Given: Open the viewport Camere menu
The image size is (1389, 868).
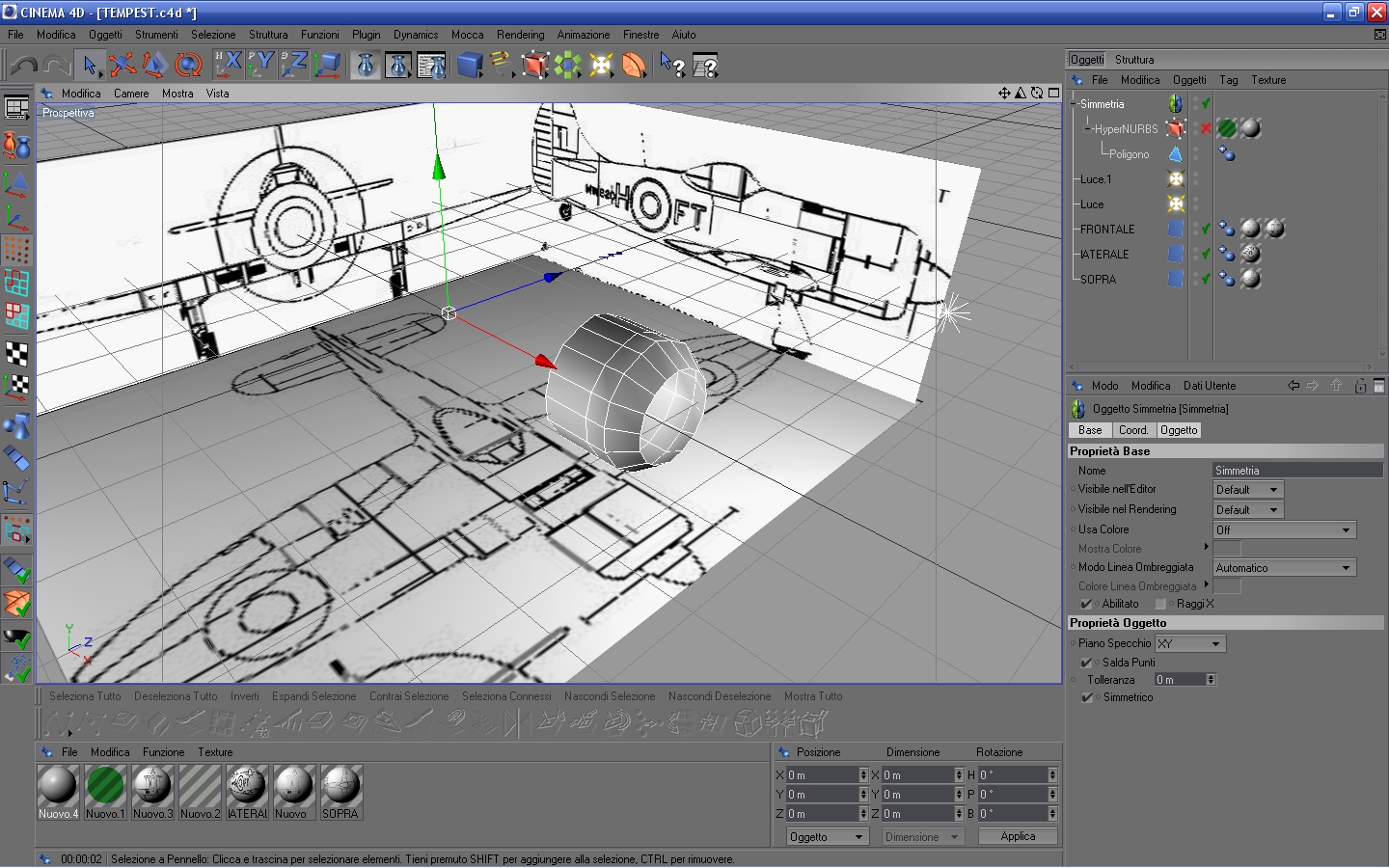Looking at the screenshot, I should click(131, 94).
